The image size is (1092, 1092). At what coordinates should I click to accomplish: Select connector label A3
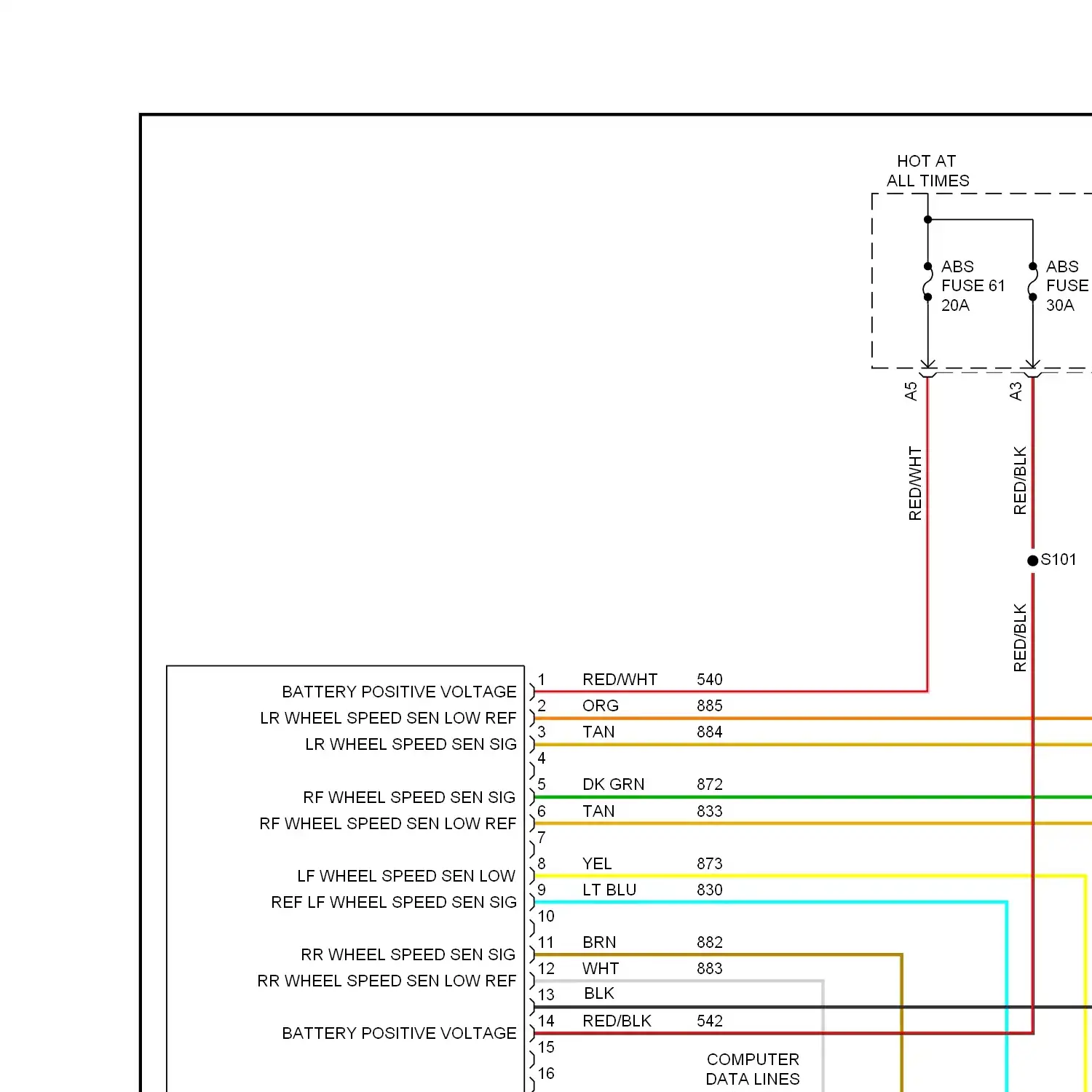pyautogui.click(x=1016, y=392)
